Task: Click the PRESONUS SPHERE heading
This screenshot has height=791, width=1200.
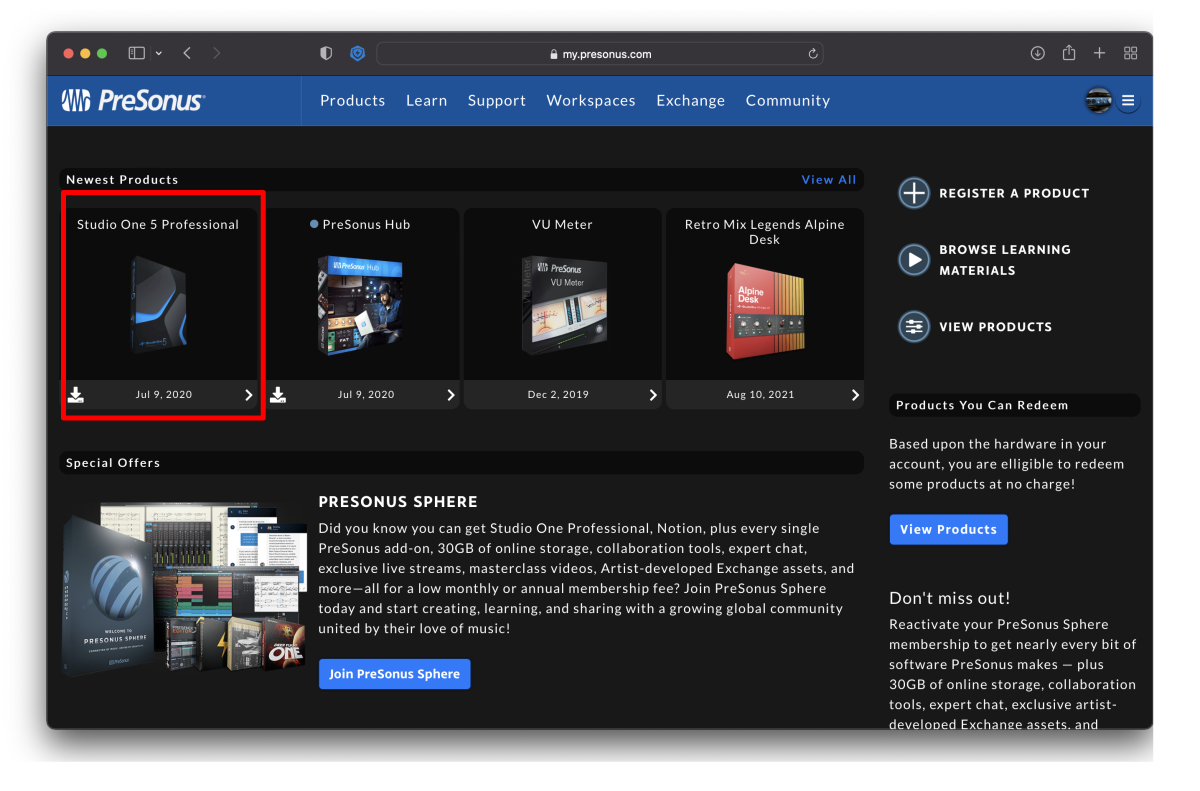Action: [398, 502]
